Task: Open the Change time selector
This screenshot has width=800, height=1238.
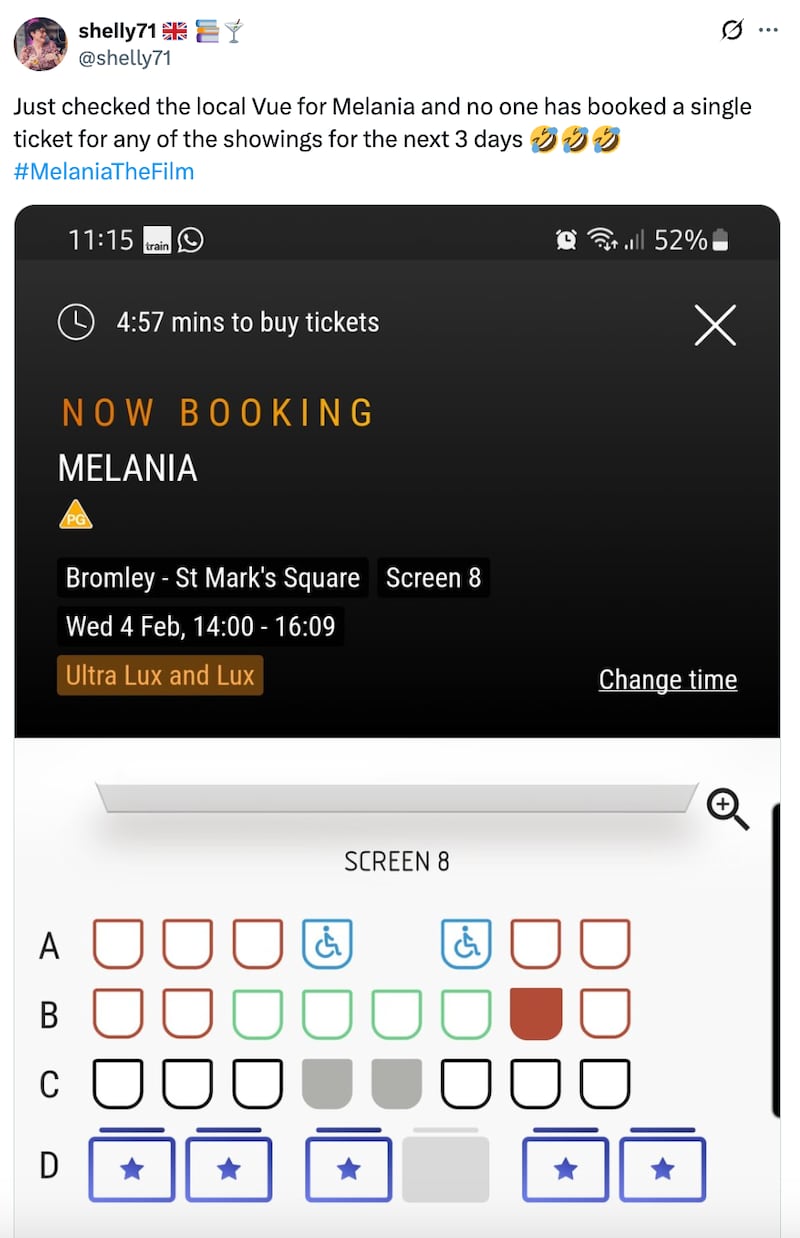Action: click(667, 679)
